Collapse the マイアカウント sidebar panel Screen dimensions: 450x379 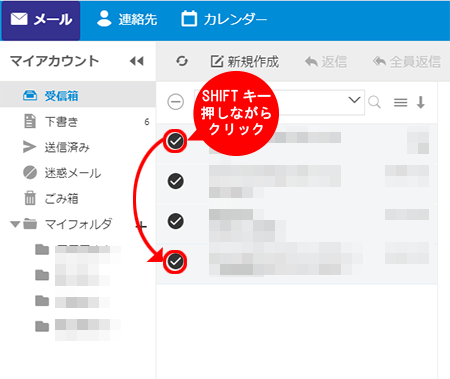coord(137,61)
